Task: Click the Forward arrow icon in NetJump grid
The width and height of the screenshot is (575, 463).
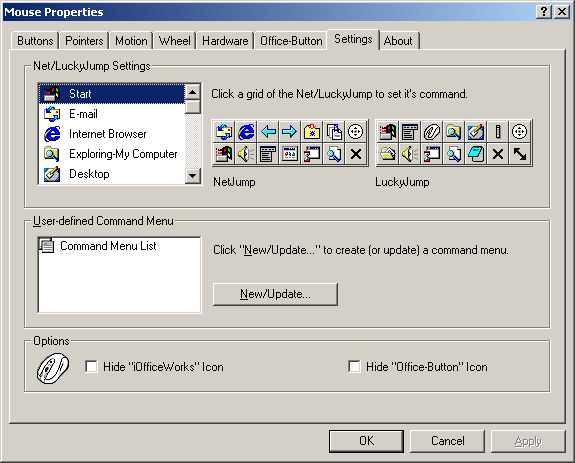Action: point(290,132)
